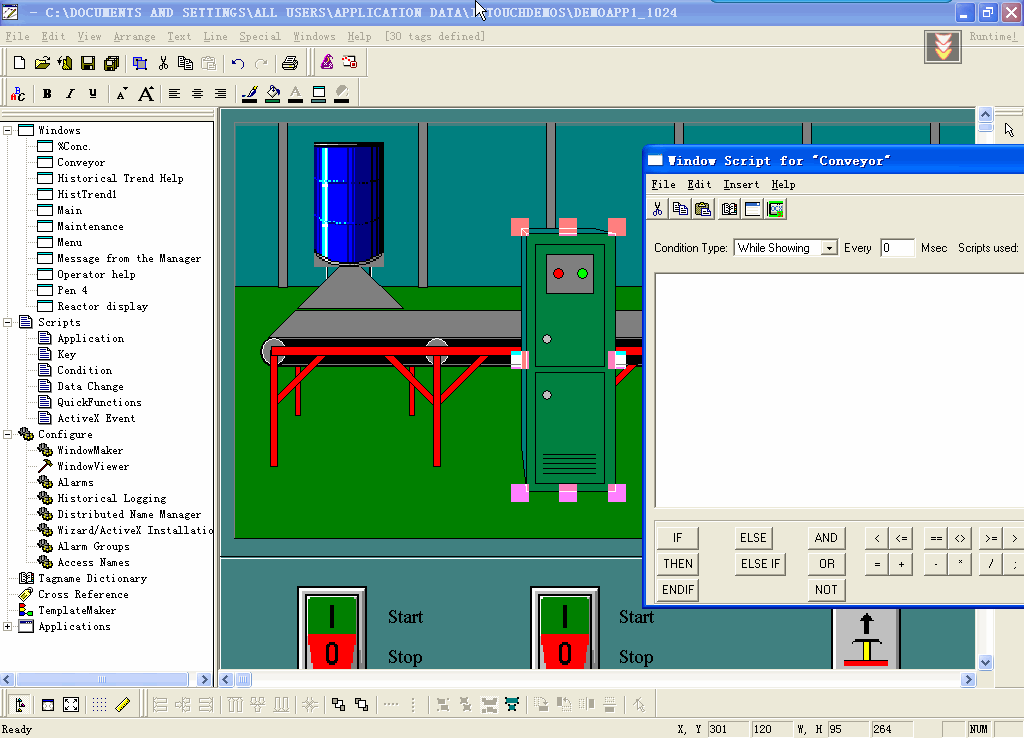Toggle Bold text formatting
Screen dimensions: 1024x738
[x=46, y=93]
